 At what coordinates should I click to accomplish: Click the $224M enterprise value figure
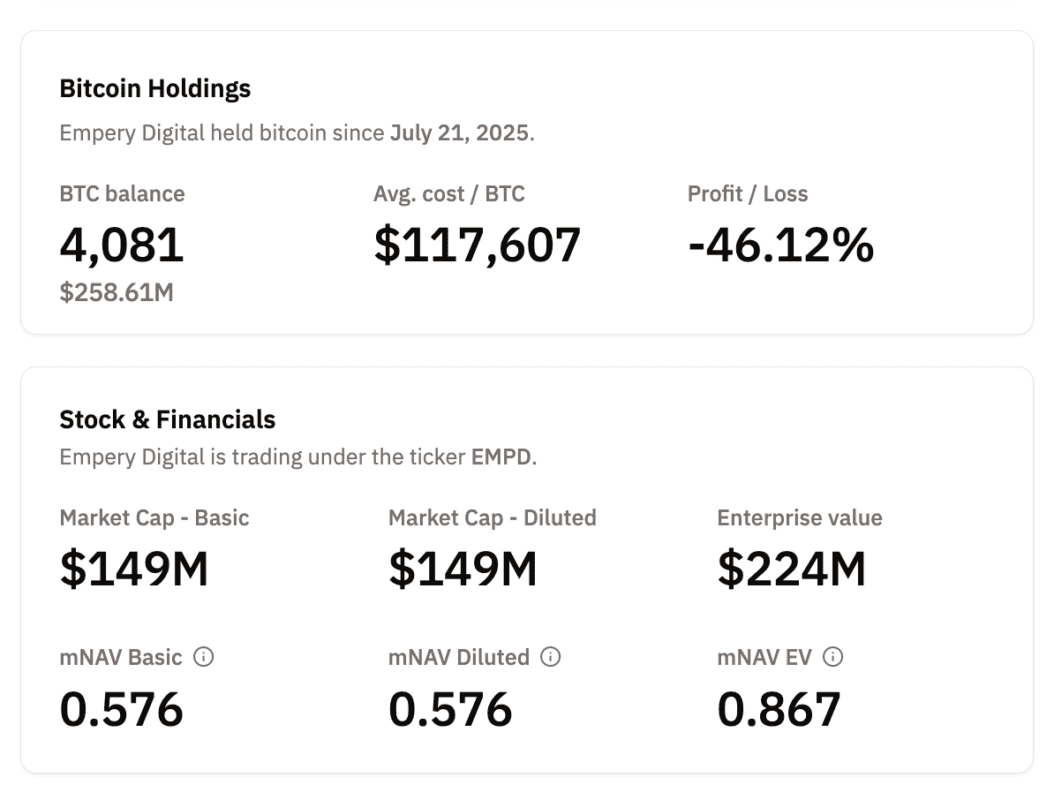point(791,568)
